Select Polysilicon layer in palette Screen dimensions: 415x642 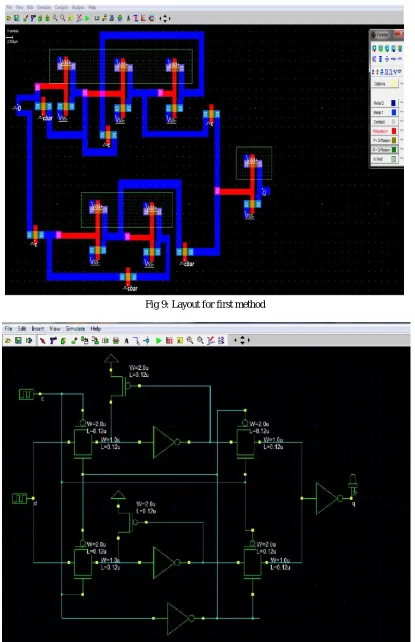click(x=385, y=131)
